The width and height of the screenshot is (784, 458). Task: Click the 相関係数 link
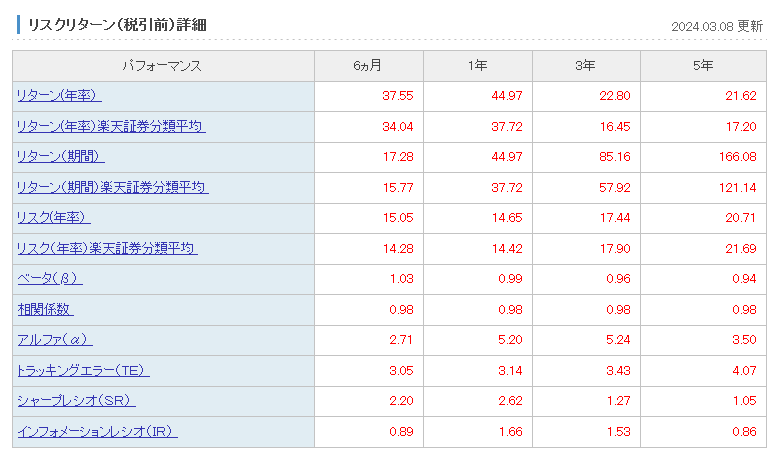[x=45, y=310]
